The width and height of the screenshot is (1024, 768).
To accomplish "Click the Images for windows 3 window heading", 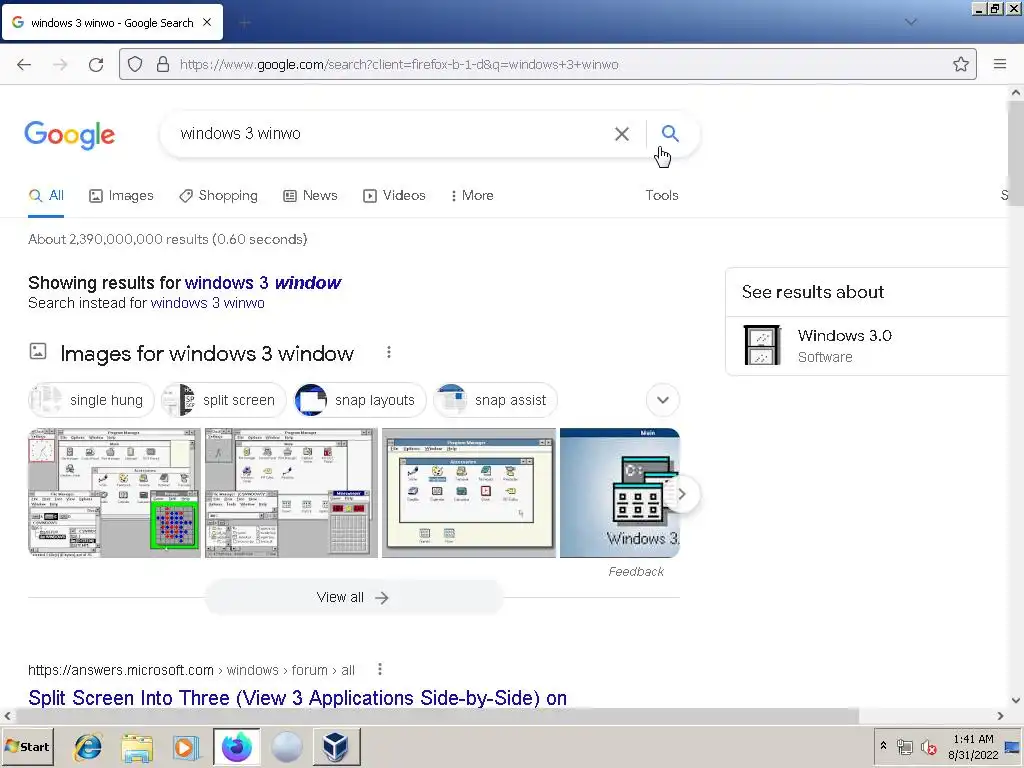I will click(x=207, y=353).
